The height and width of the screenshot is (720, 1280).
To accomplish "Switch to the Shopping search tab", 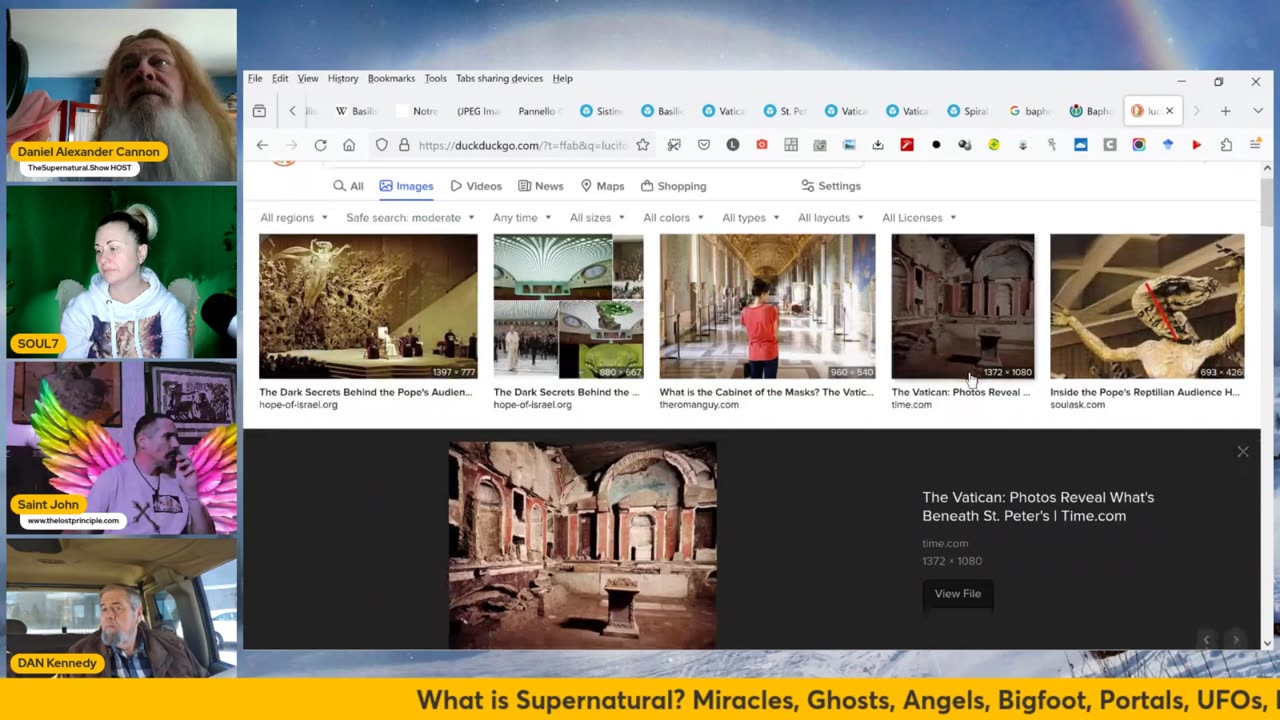I will (x=673, y=186).
